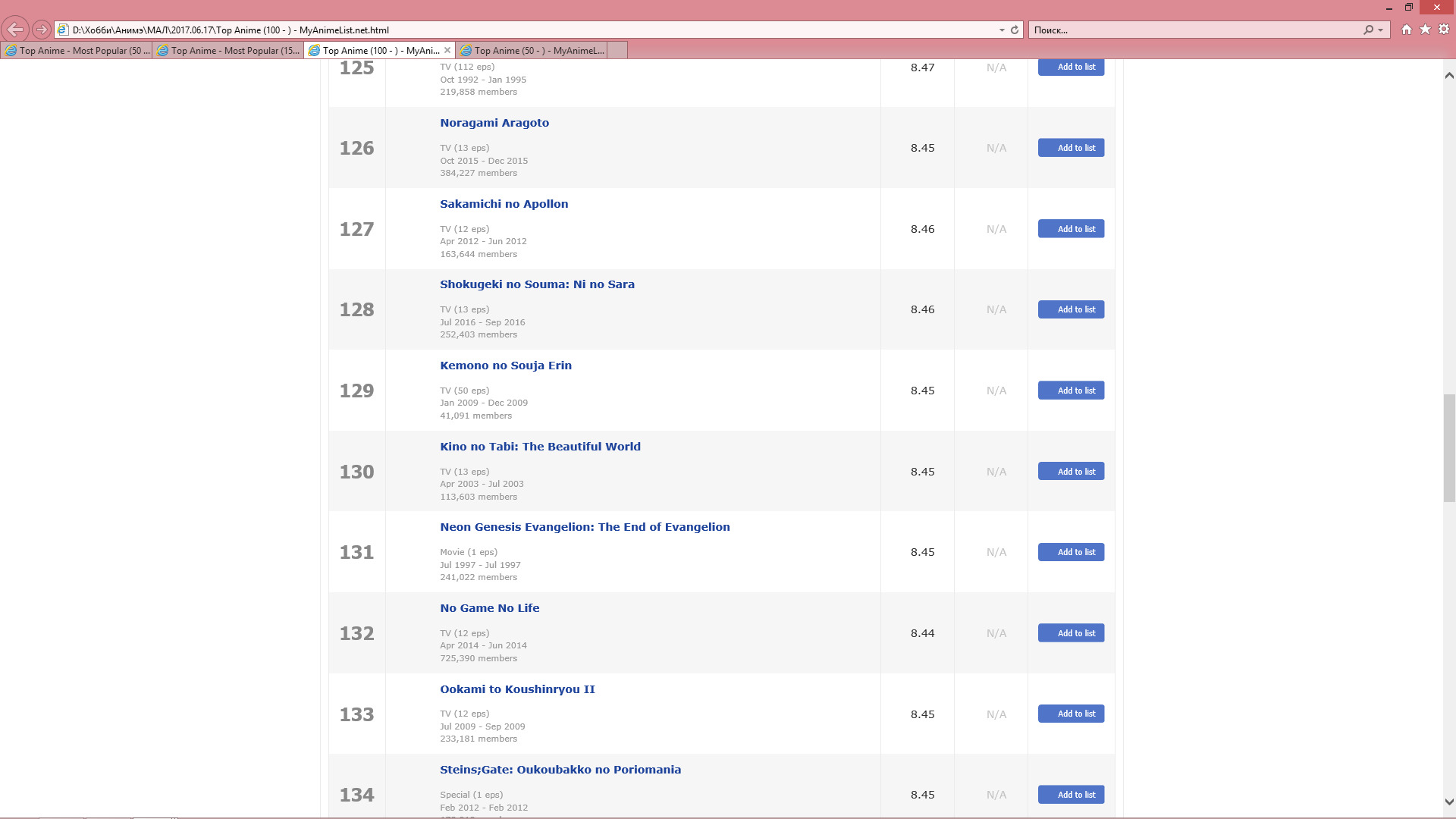Open Favorites star icon
The width and height of the screenshot is (1456, 819).
(x=1425, y=30)
